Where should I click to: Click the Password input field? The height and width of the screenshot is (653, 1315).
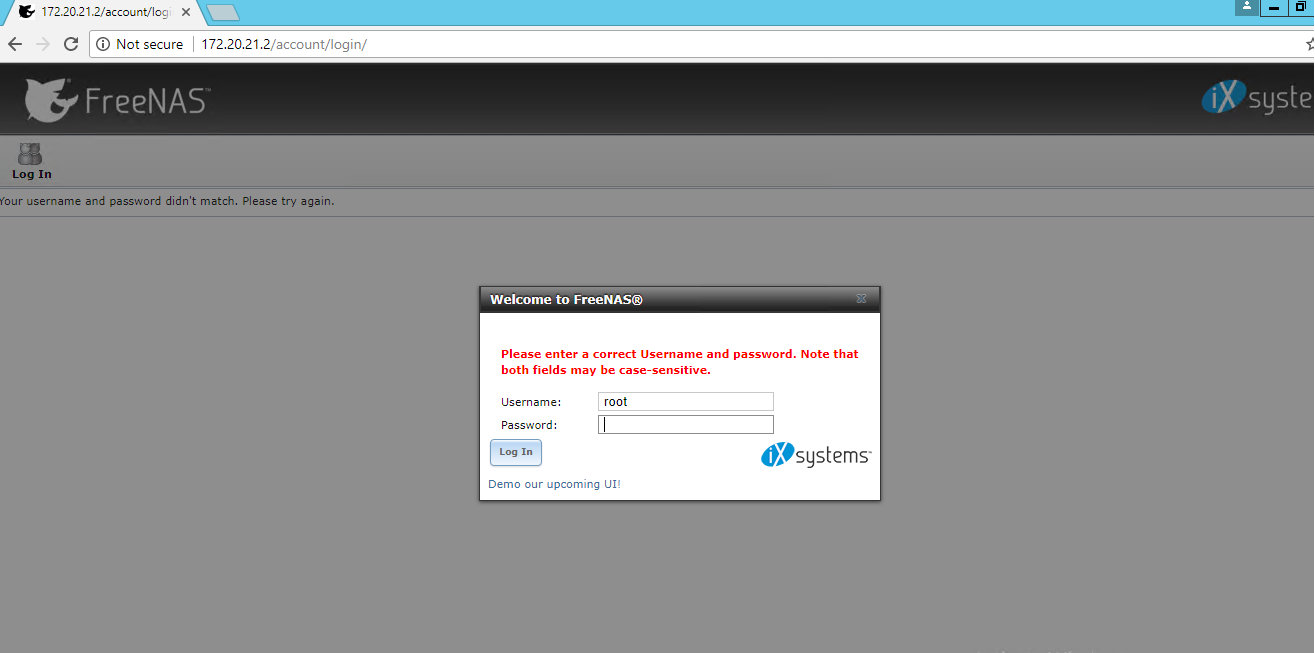pyautogui.click(x=686, y=425)
